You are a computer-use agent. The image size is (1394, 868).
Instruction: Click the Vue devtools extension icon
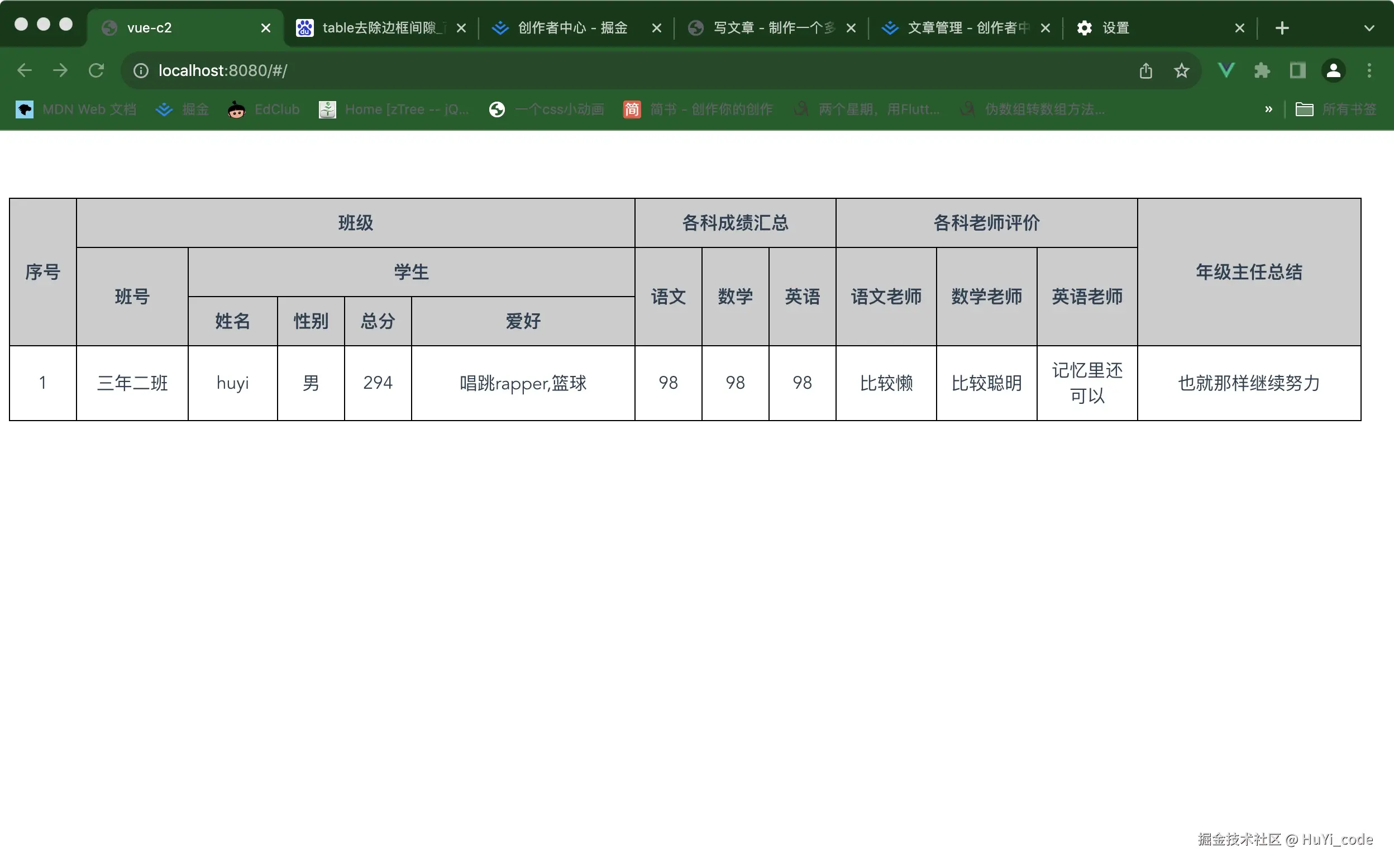(1226, 70)
